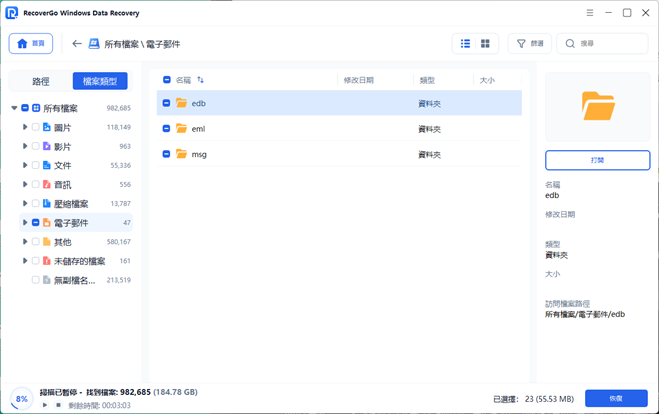659x414 pixels.
Task: Switch to the 檔案類型 tab
Action: pyautogui.click(x=100, y=81)
